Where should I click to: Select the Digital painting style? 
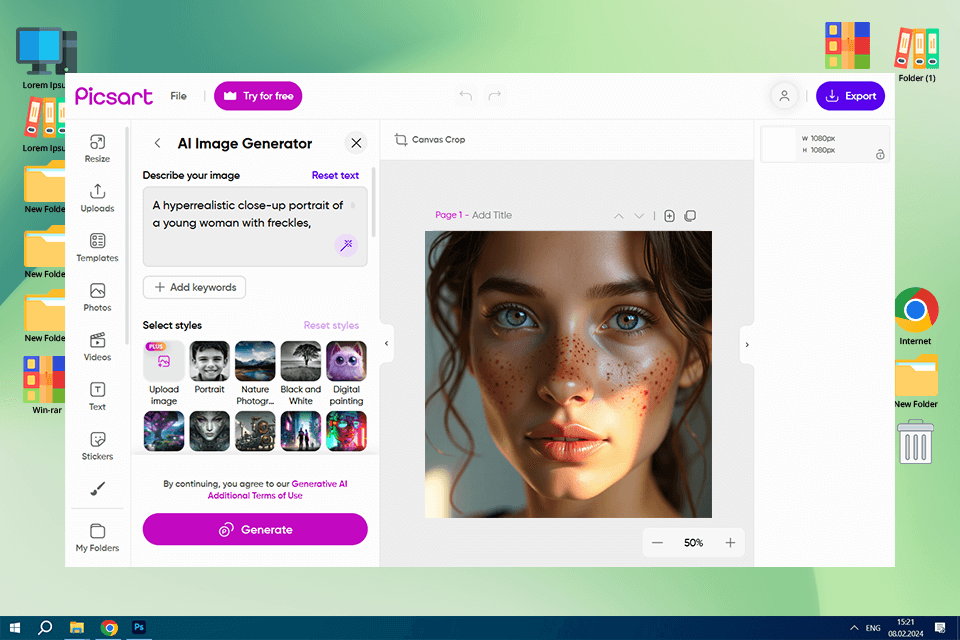tap(347, 374)
